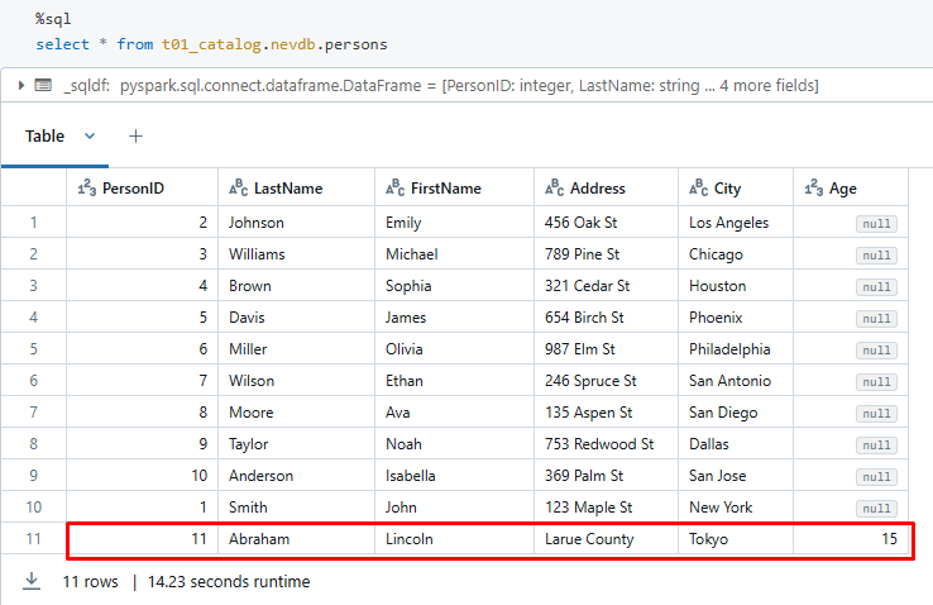This screenshot has width=933, height=605.
Task: Click the Address string type icon
Action: [x=554, y=188]
